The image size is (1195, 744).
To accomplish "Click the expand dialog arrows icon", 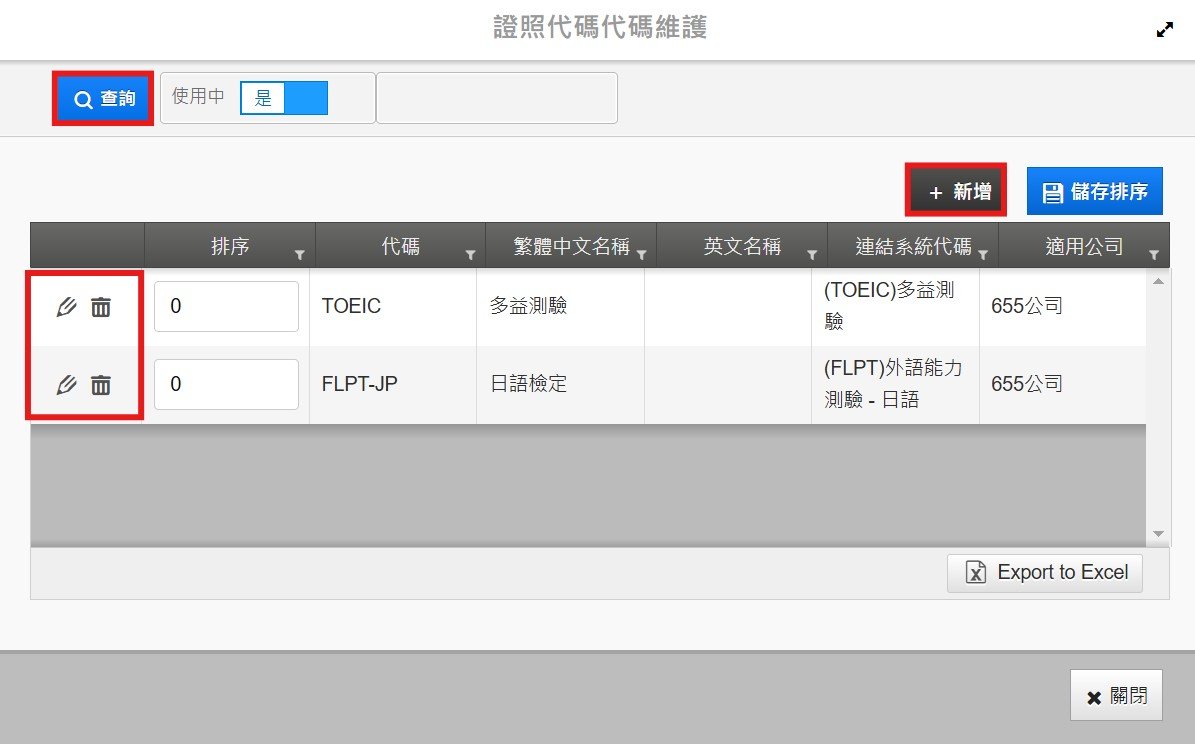I will click(x=1164, y=30).
